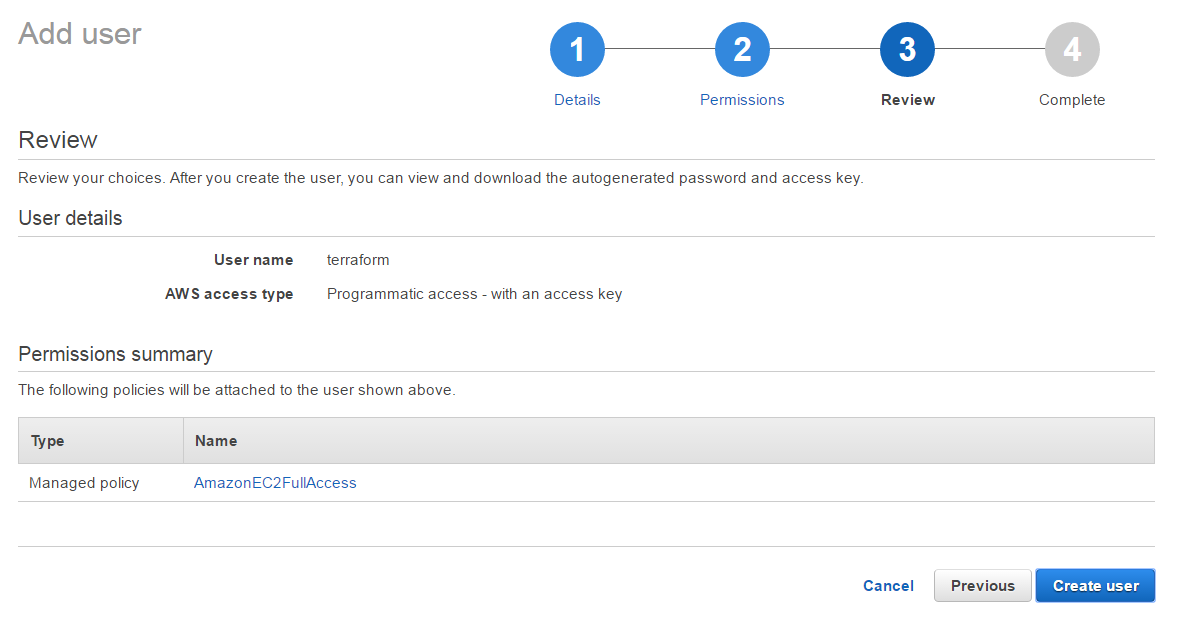The image size is (1201, 626).
Task: Click the Programmatic access type text
Action: tap(474, 294)
